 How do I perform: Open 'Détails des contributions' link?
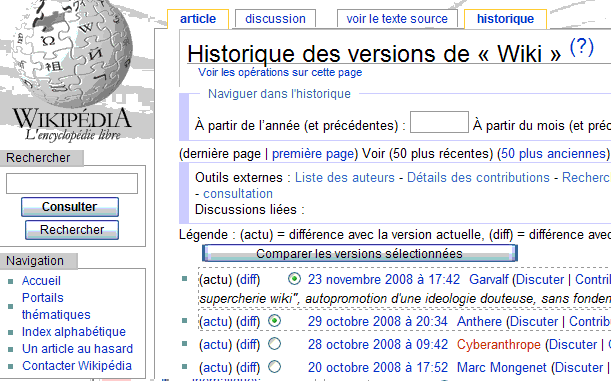(478, 178)
